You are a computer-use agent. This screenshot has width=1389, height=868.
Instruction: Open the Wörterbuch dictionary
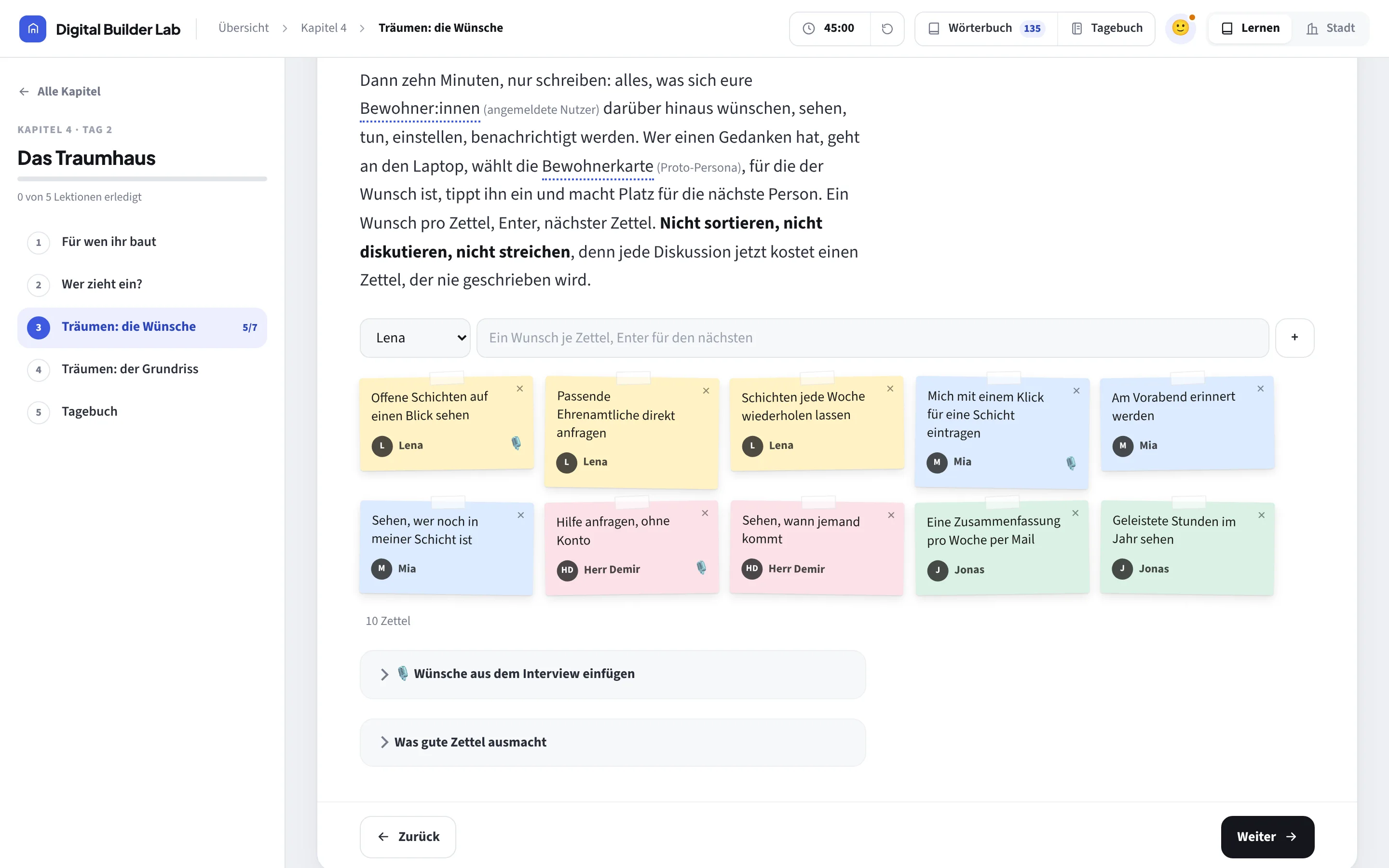point(986,29)
